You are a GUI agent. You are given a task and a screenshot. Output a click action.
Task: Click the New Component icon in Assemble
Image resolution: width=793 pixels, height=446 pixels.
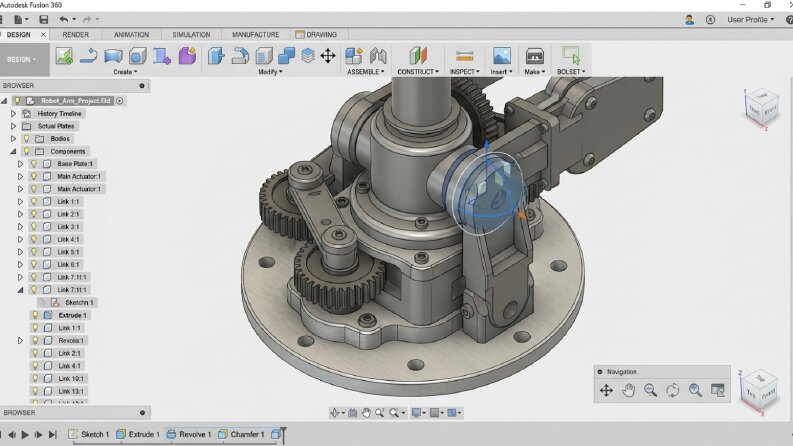354,56
